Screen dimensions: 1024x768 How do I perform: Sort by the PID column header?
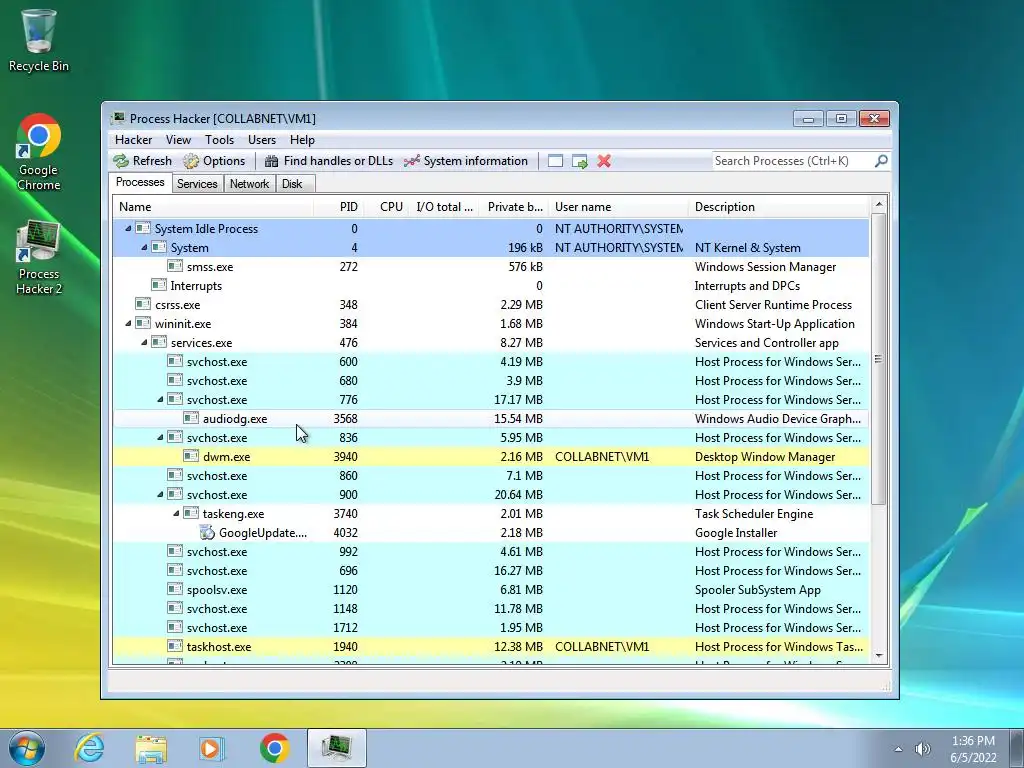[339, 206]
